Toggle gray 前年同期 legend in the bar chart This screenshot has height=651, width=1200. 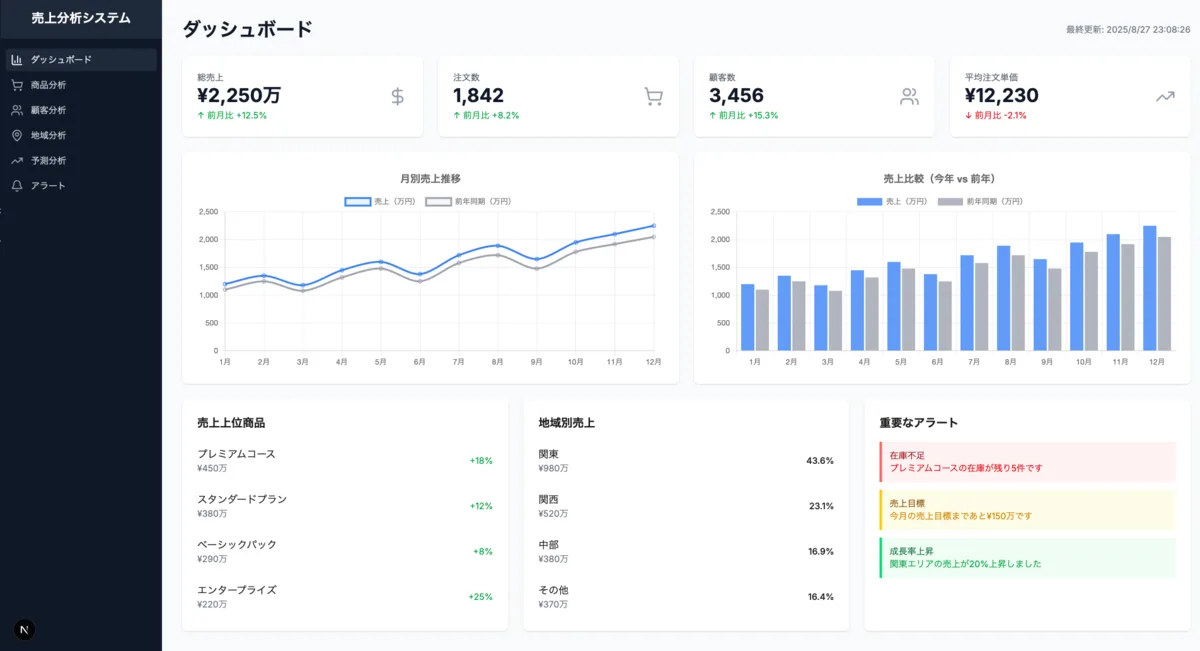tap(980, 202)
